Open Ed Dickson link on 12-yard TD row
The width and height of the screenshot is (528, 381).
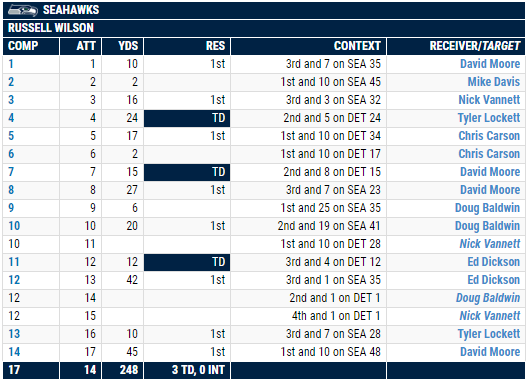tap(494, 262)
